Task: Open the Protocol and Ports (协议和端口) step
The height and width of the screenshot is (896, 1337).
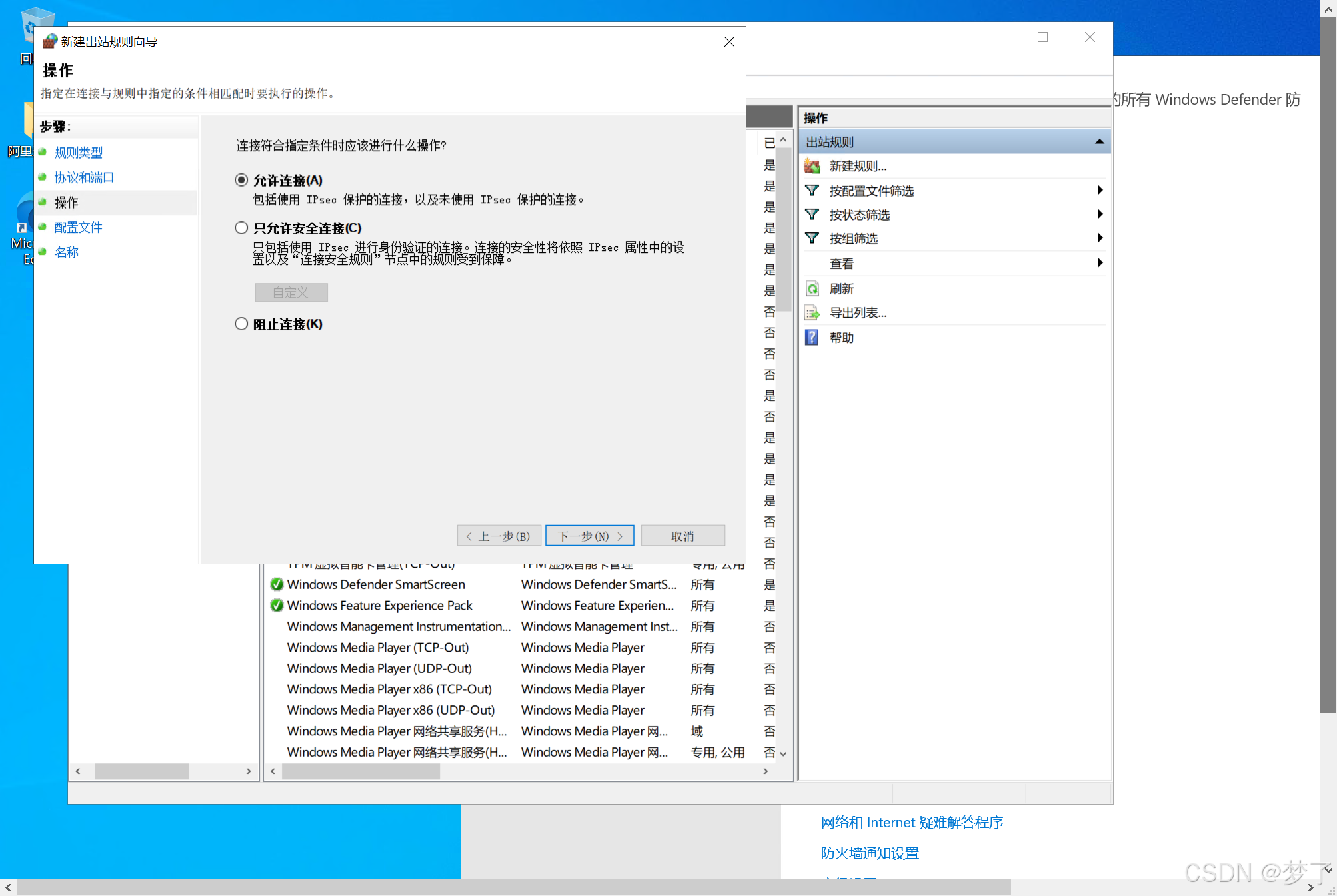Action: [84, 177]
